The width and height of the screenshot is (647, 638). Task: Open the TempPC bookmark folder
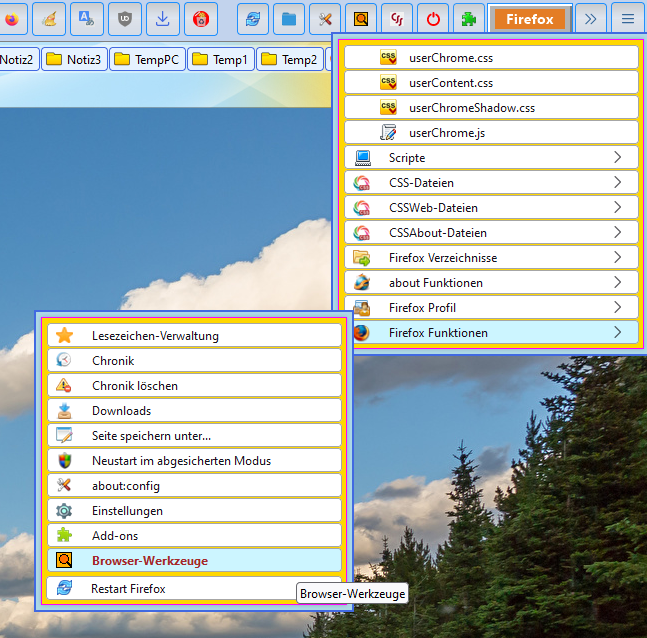click(147, 60)
